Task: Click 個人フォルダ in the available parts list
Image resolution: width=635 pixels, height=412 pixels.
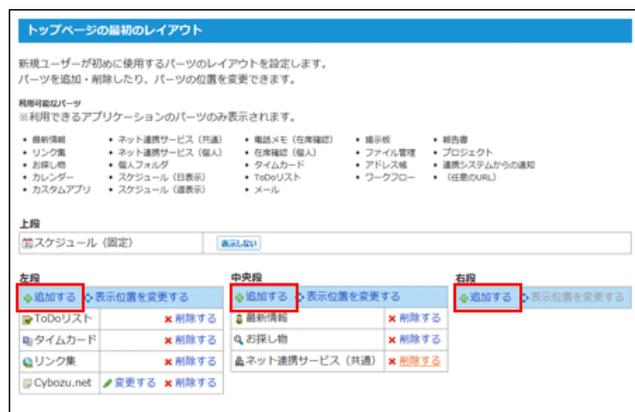Action: (143, 165)
